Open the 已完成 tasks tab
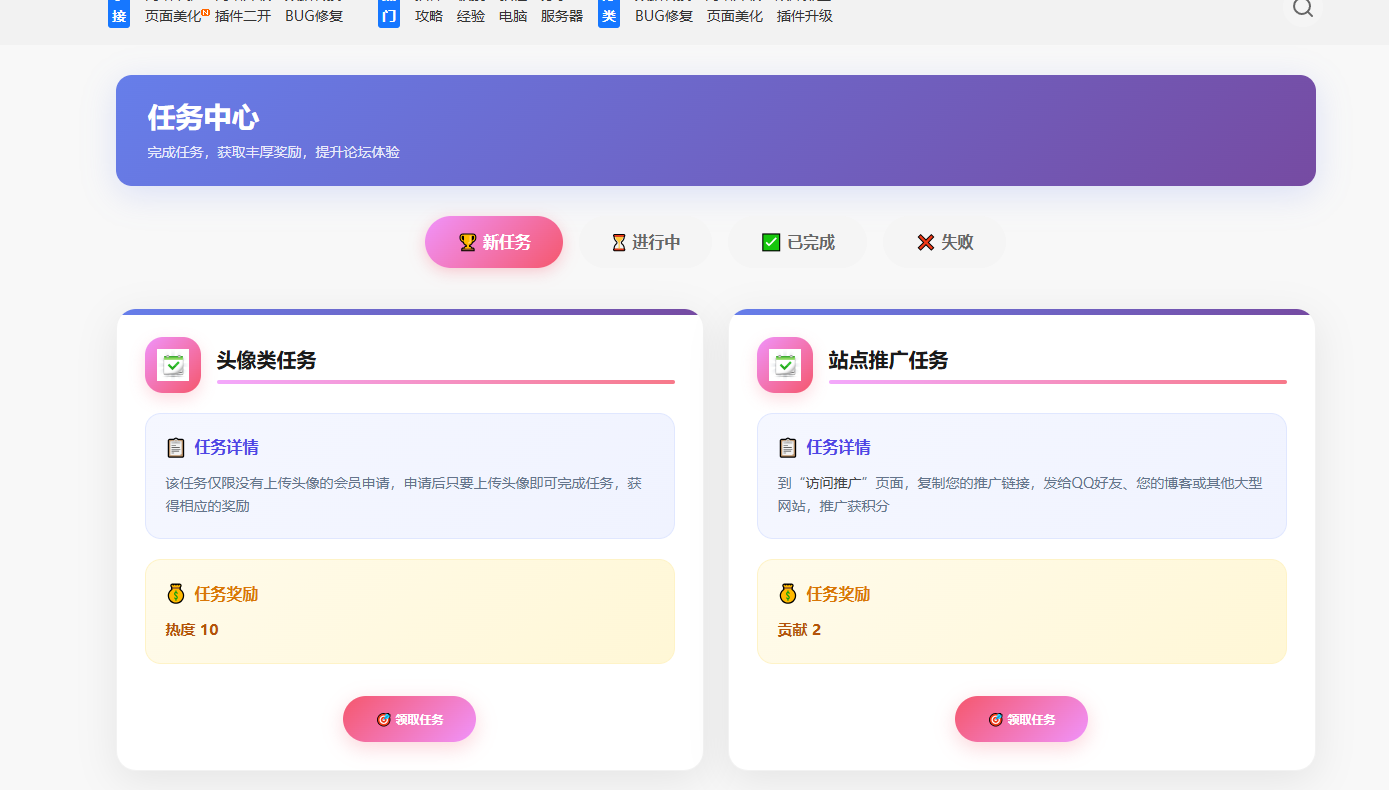 [797, 242]
